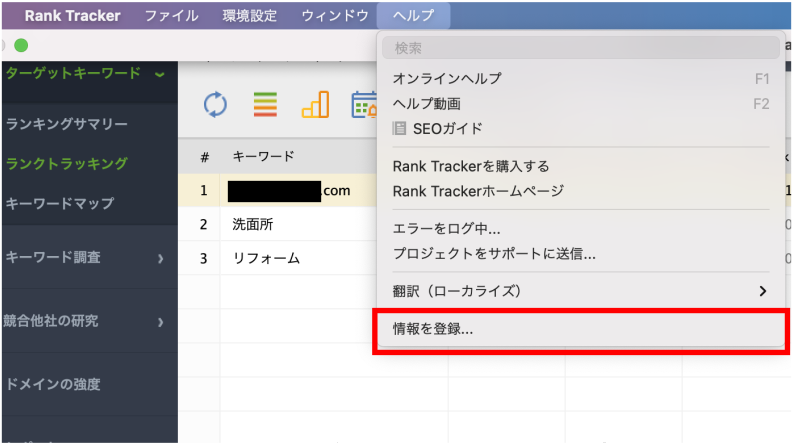This screenshot has height=443, width=795.
Task: Open Rank Trackerホームページ entry
Action: (581, 191)
